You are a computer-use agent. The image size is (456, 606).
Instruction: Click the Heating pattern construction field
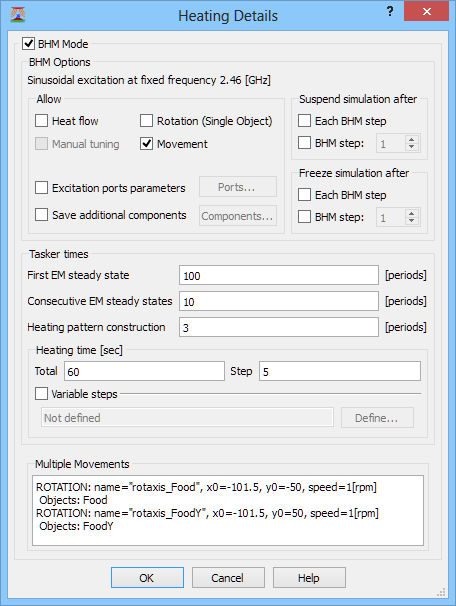pyautogui.click(x=279, y=327)
